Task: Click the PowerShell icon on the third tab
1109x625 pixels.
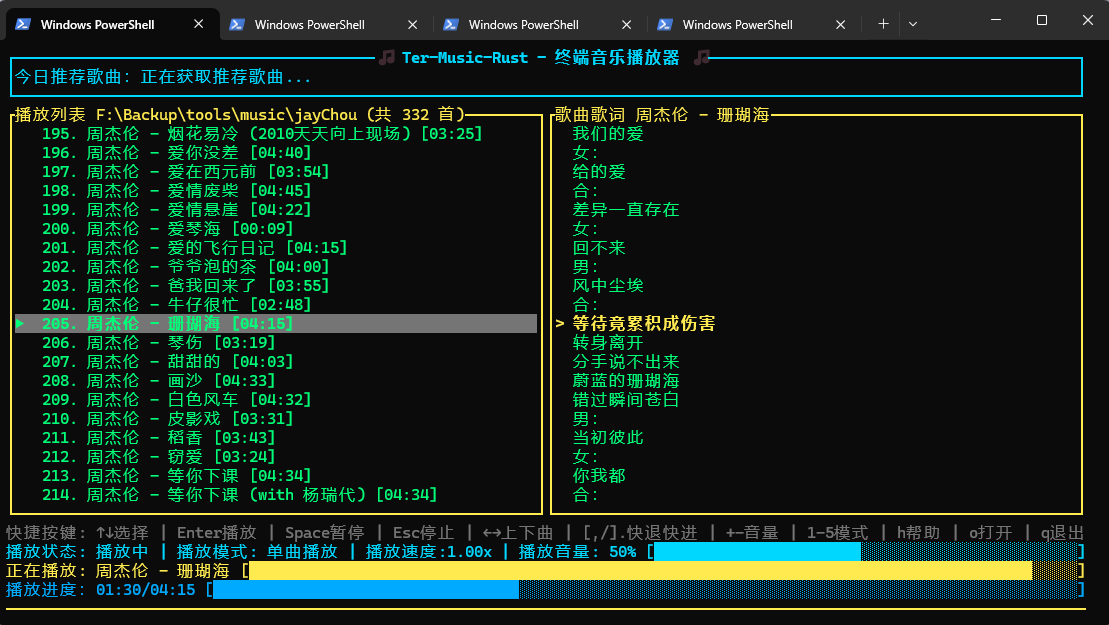Action: pos(451,25)
